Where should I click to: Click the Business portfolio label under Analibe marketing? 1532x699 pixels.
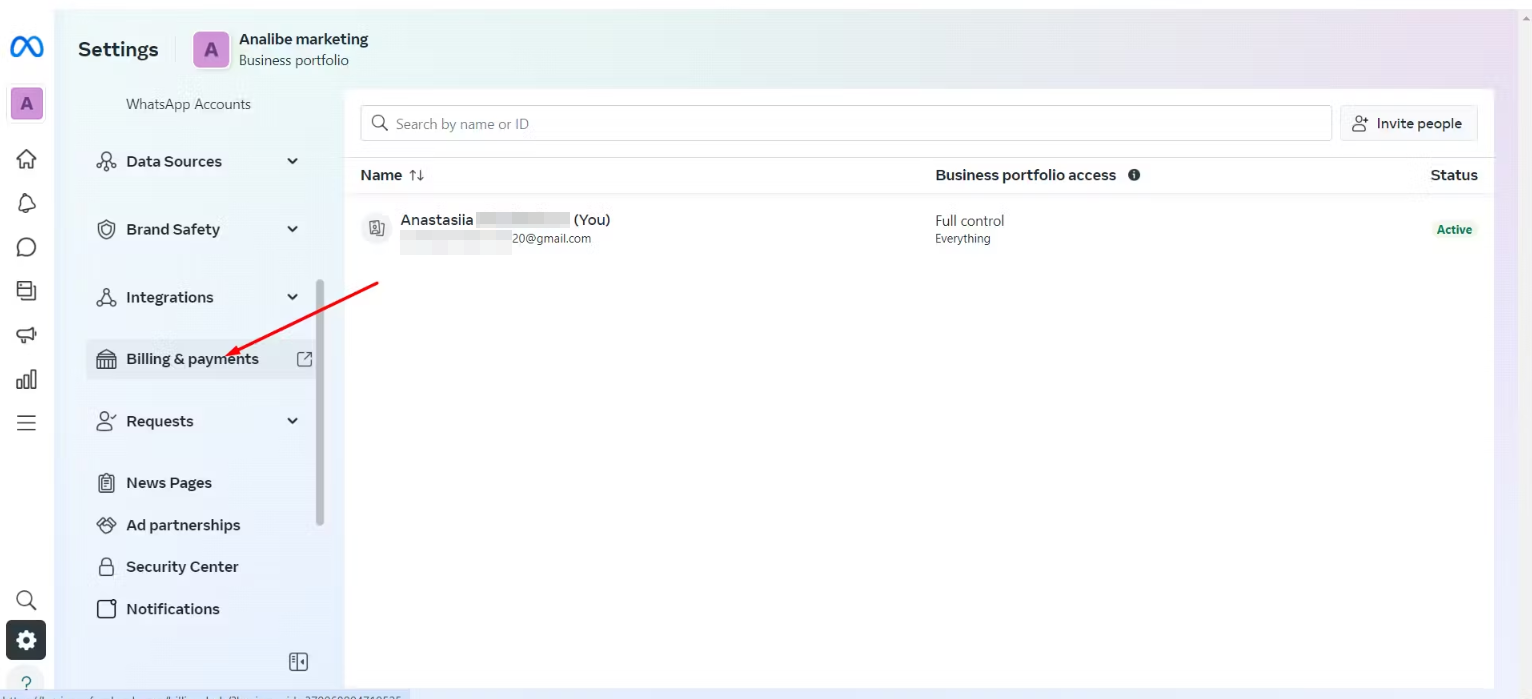pyautogui.click(x=293, y=60)
